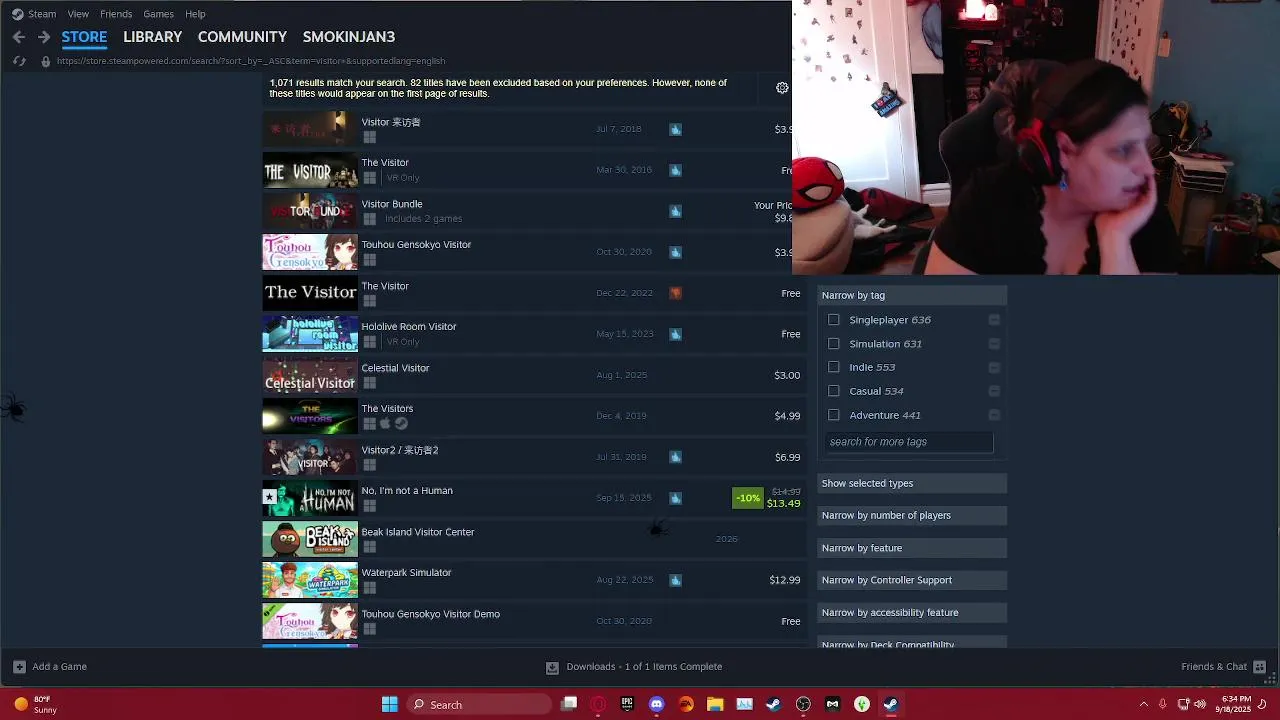The image size is (1280, 720).
Task: Exclude the Indie tag with the minus button
Action: (x=994, y=367)
